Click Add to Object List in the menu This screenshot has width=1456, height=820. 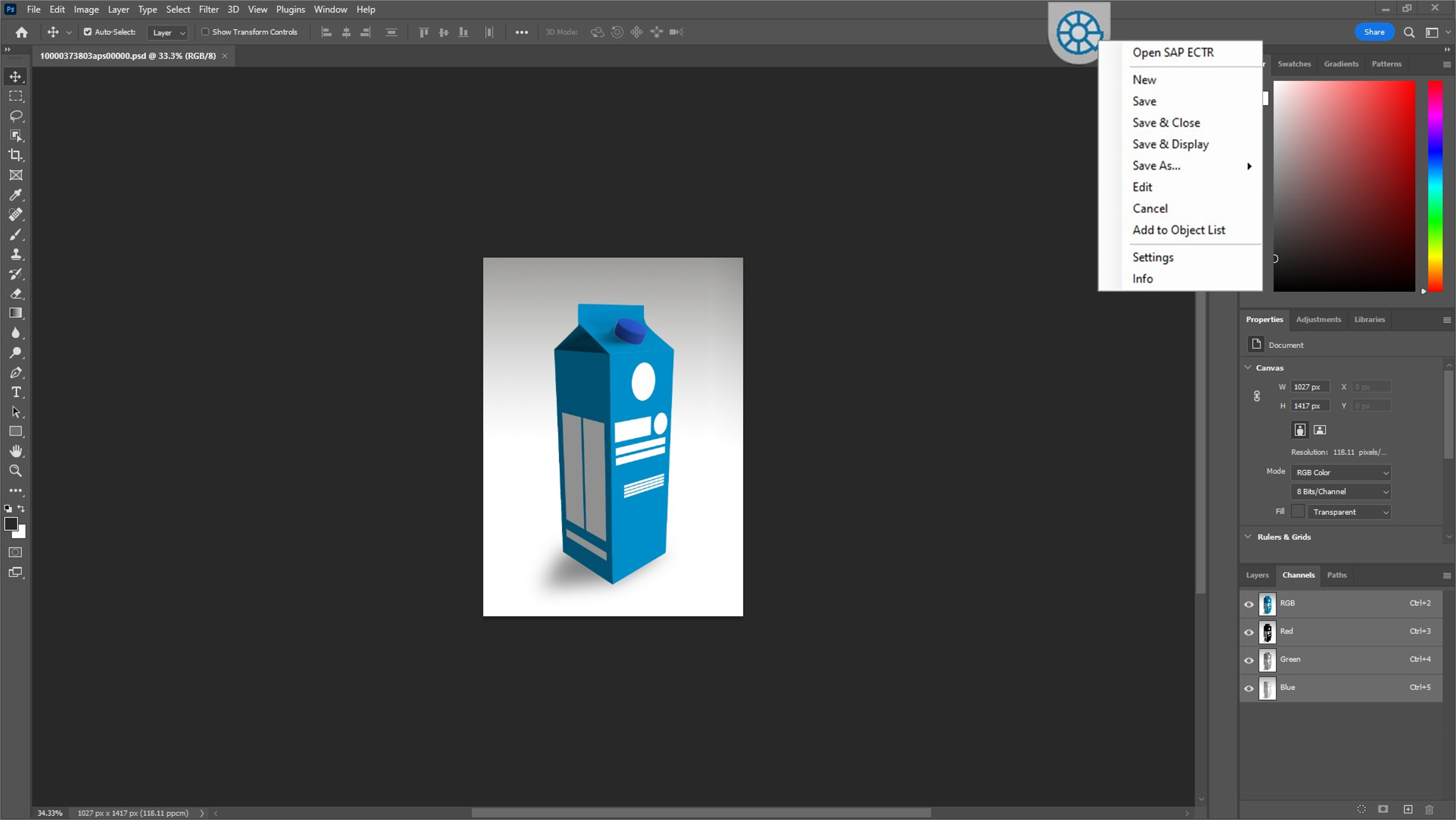1179,230
